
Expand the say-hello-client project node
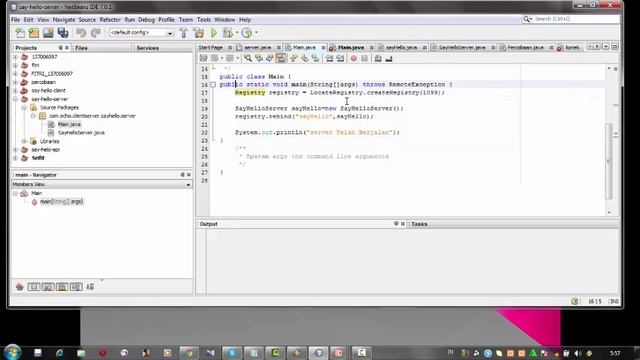(x=16, y=91)
